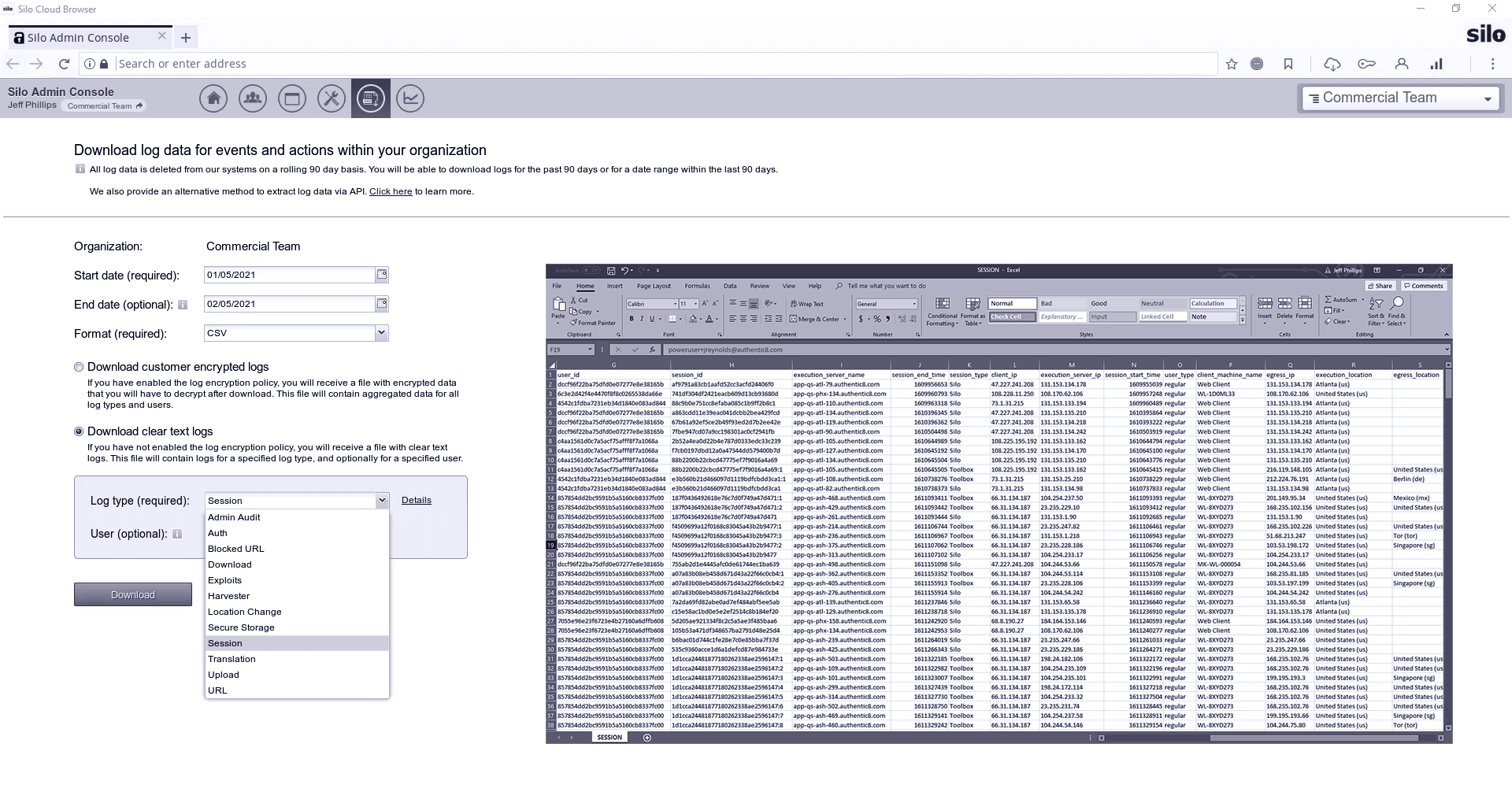Open the Format CSV dropdown
1512x803 pixels.
click(296, 333)
